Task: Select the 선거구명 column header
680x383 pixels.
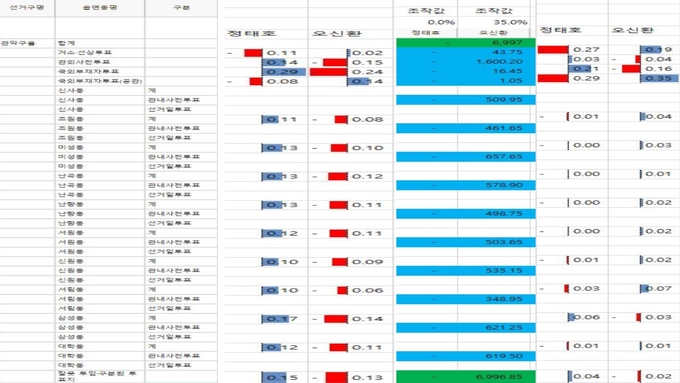Action: (27, 8)
